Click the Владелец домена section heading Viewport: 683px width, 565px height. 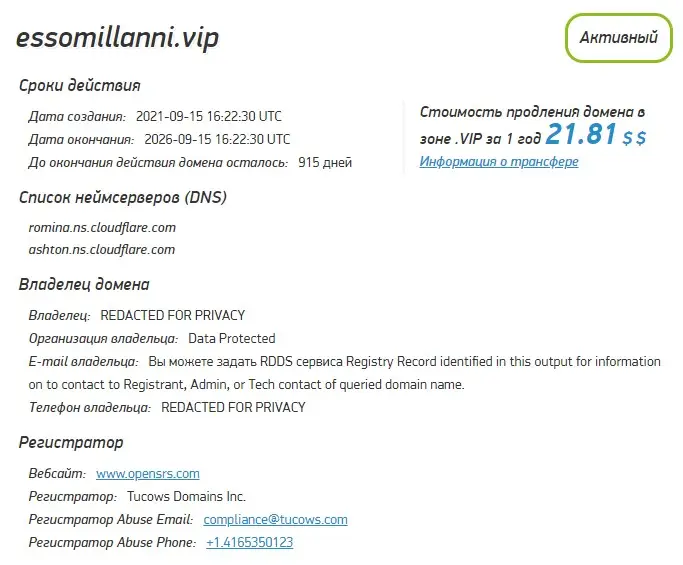coord(84,284)
